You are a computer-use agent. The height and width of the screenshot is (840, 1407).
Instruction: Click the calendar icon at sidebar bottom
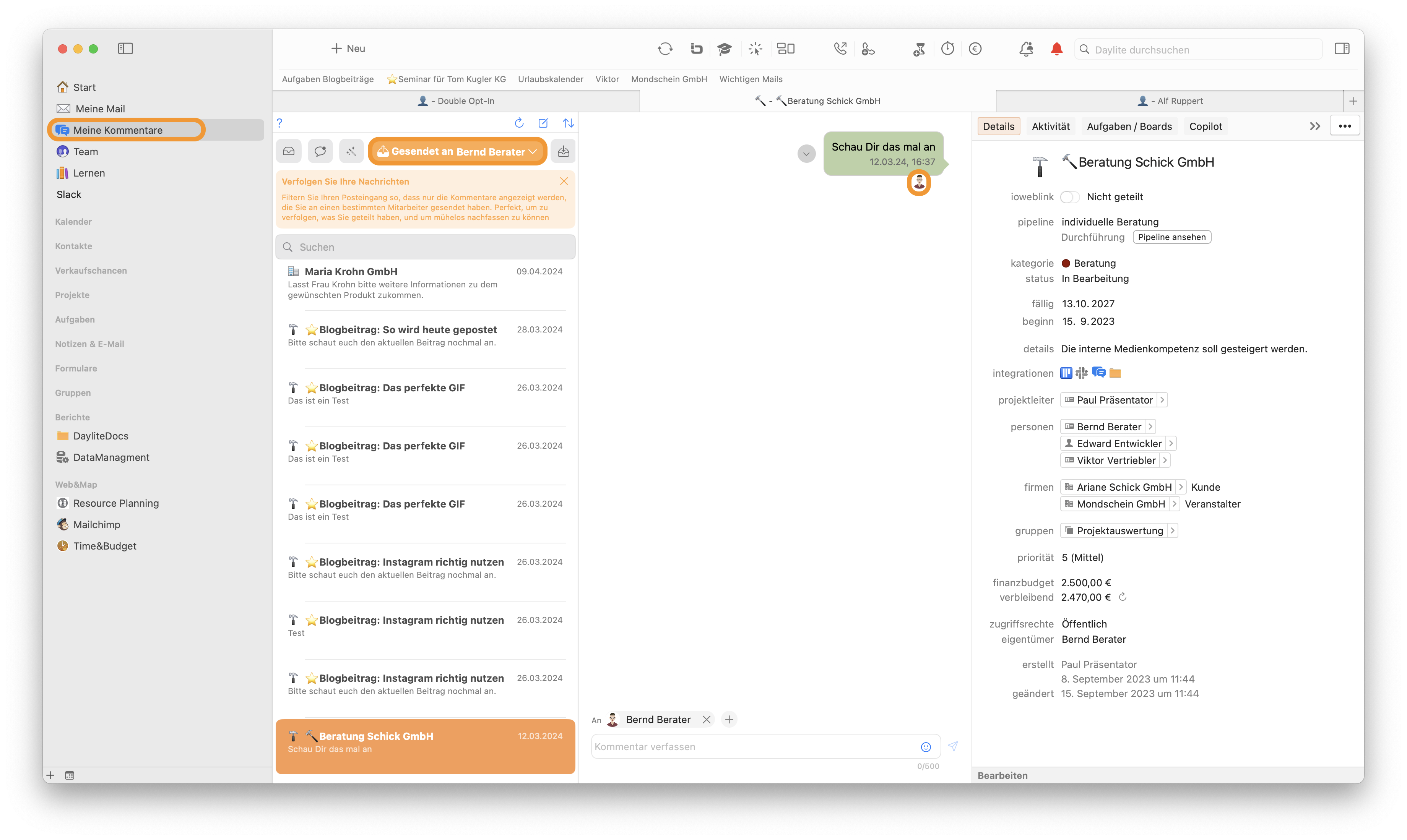70,775
